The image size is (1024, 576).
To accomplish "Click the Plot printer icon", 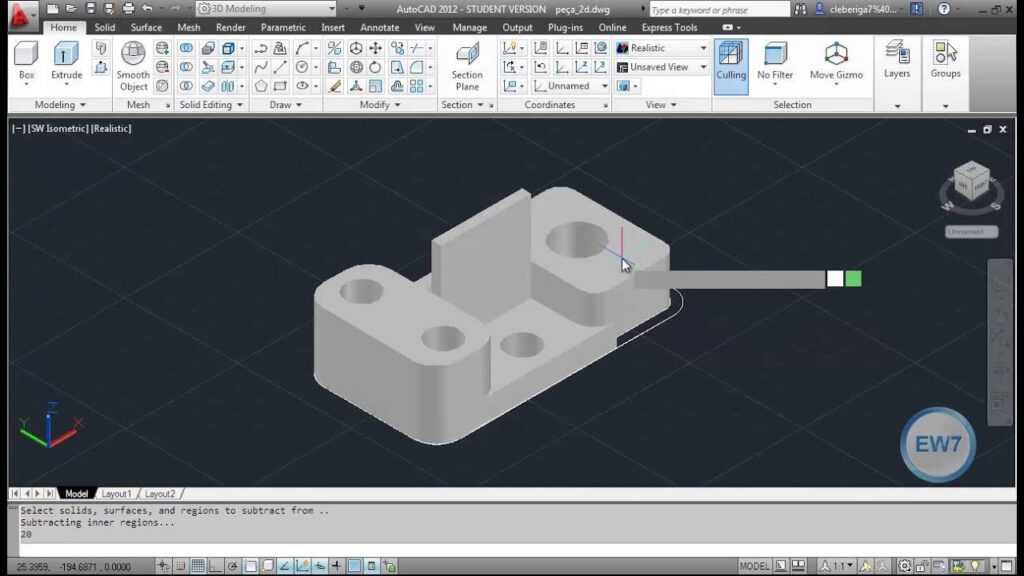I will (129, 8).
